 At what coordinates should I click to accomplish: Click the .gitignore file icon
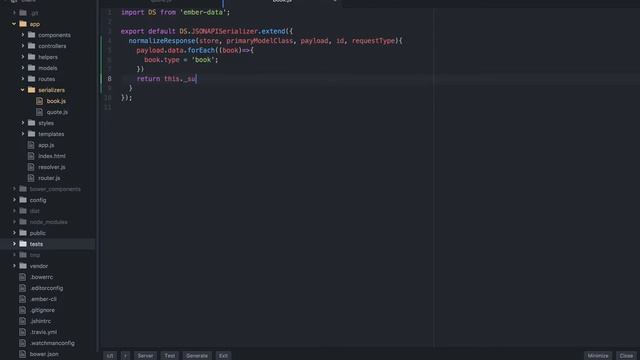(x=23, y=310)
